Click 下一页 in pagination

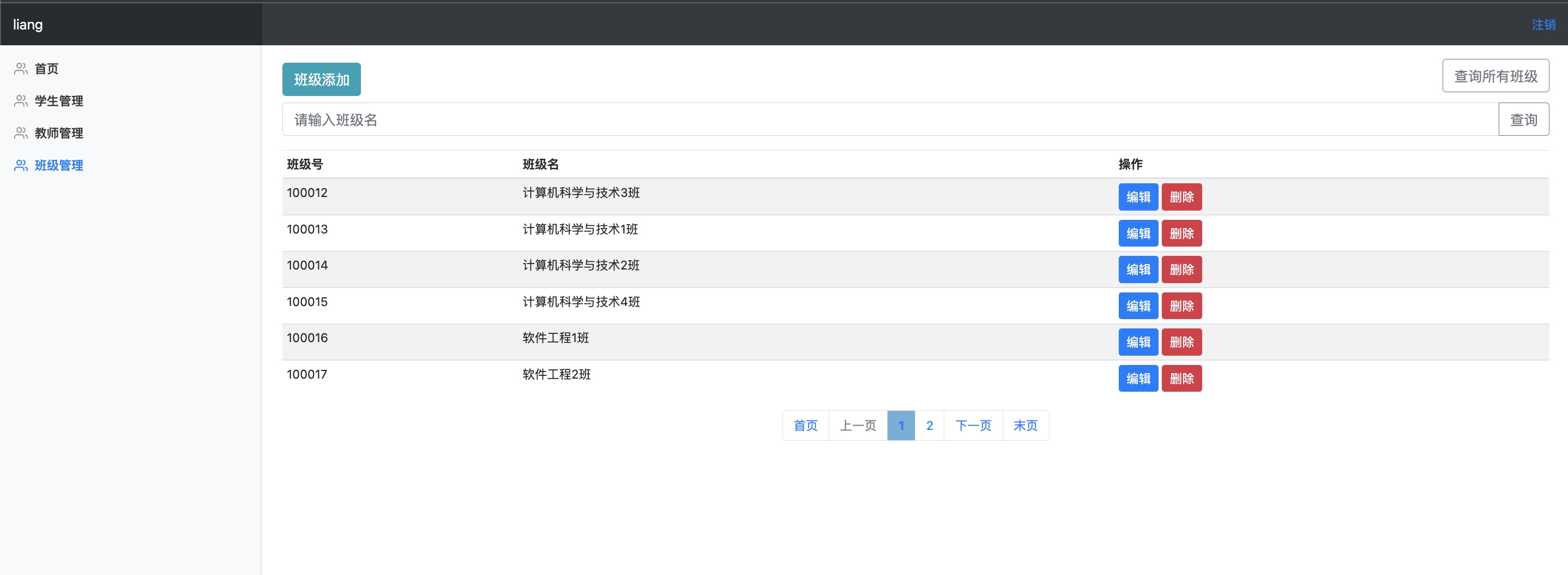click(x=973, y=425)
